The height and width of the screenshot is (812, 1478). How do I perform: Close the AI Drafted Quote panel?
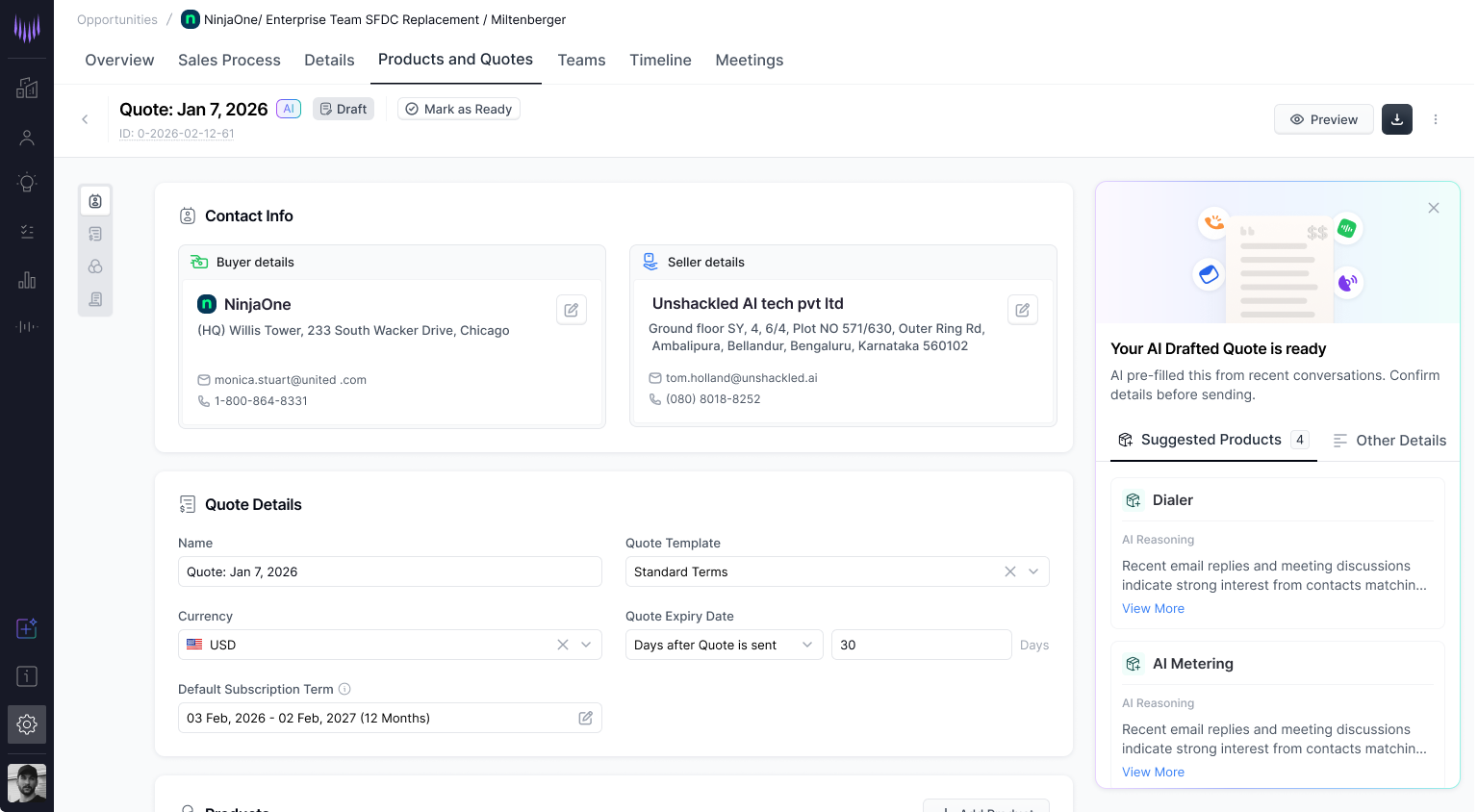coord(1434,208)
